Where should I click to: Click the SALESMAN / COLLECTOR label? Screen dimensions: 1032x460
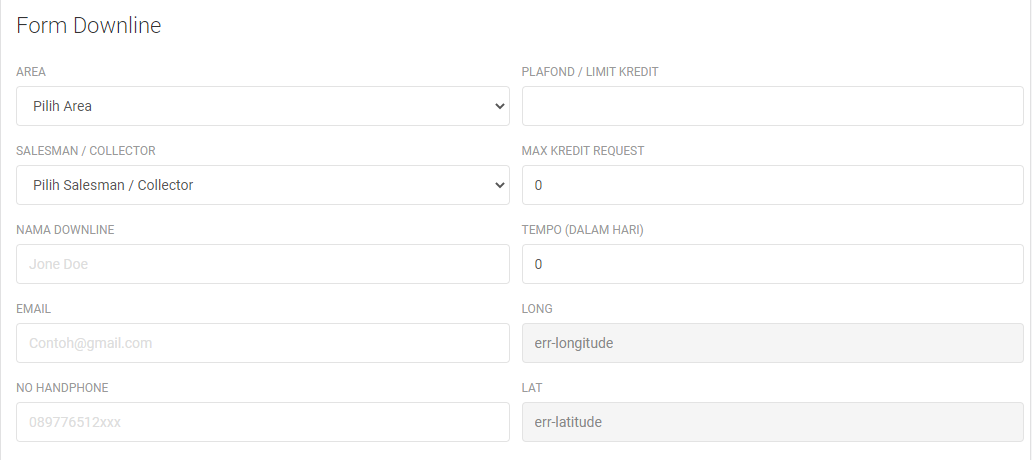[x=86, y=151]
